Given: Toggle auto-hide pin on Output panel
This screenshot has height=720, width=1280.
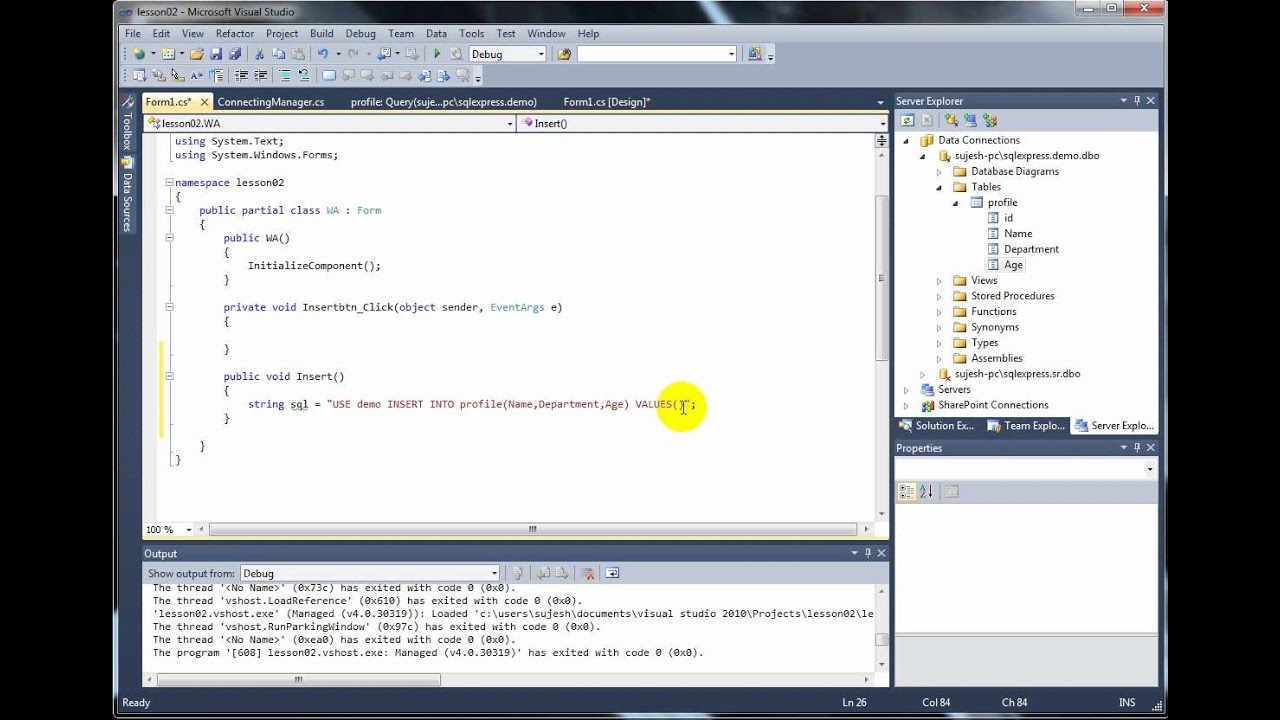Looking at the screenshot, I should 867,553.
